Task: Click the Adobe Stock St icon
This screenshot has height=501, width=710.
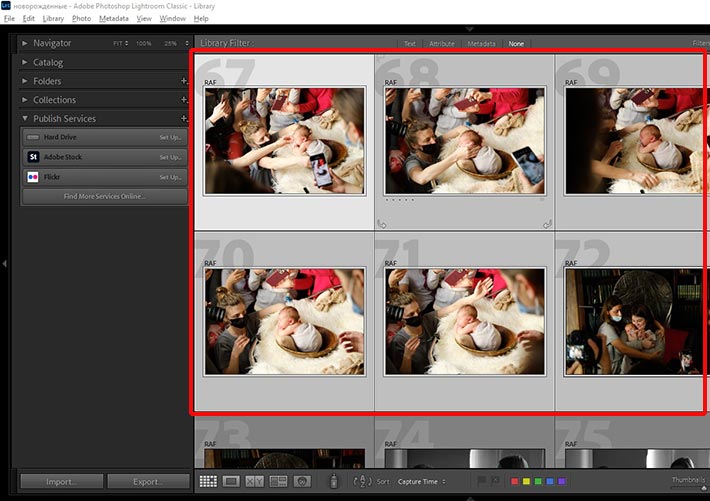Action: [33, 157]
